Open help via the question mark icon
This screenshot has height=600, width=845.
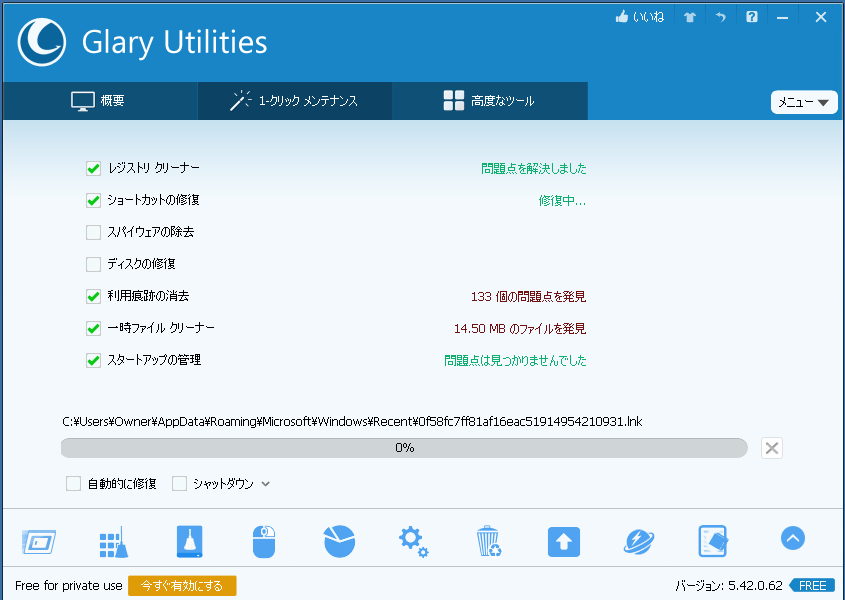click(x=752, y=17)
